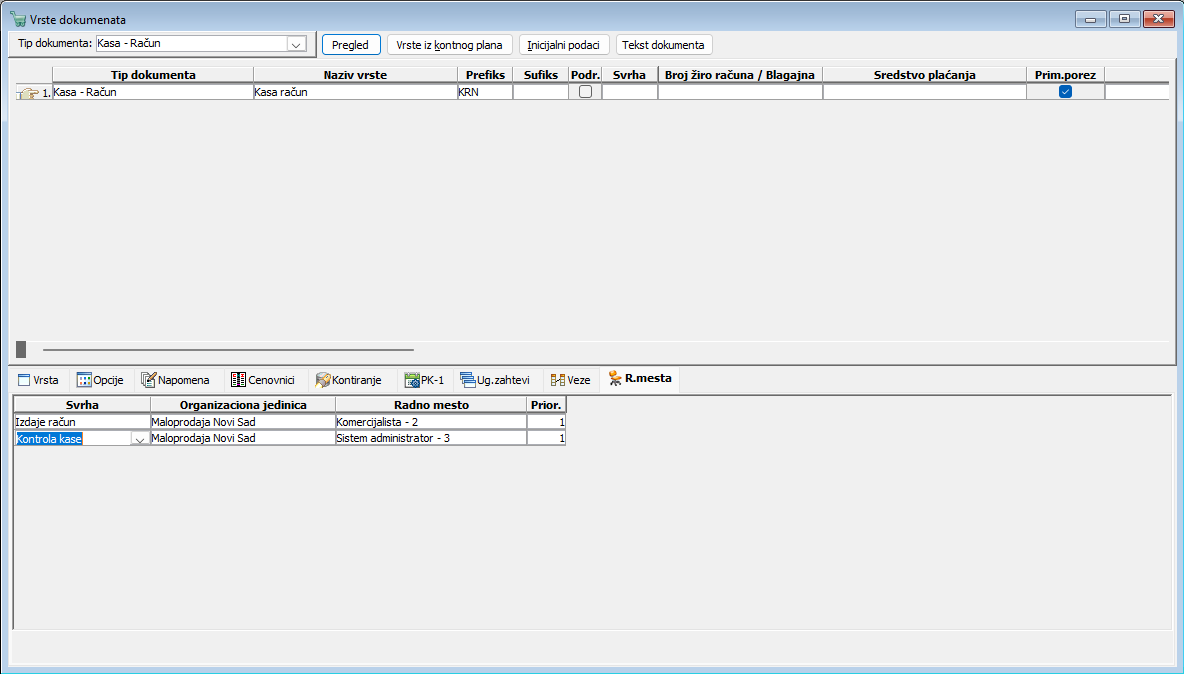
Task: Click the Prior. value in Kontrola kase row
Action: (547, 438)
